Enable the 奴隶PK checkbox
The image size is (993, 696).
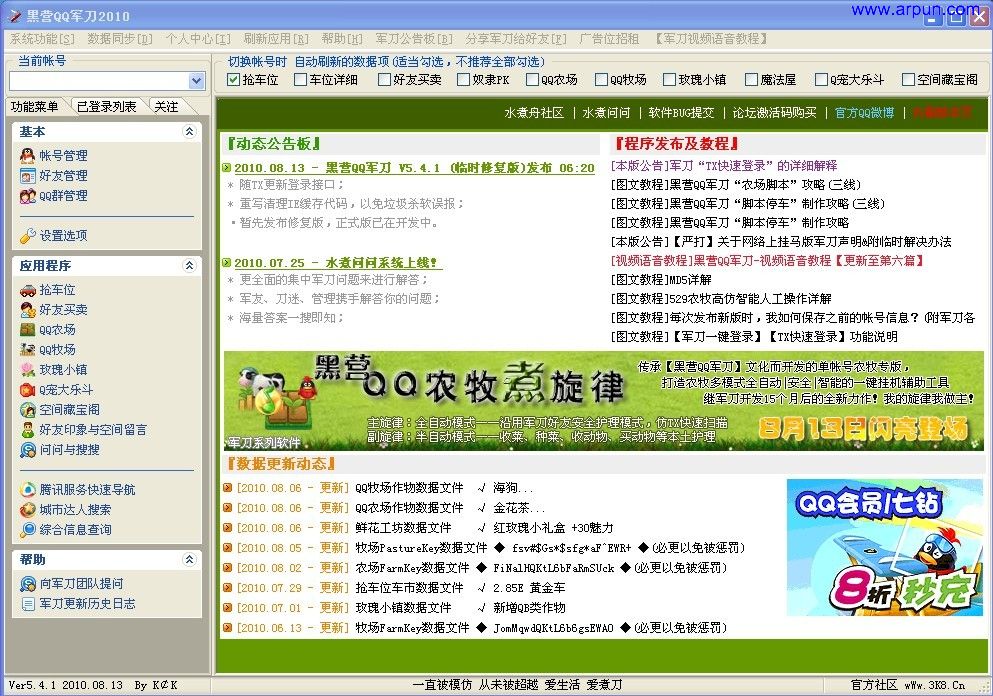(463, 79)
